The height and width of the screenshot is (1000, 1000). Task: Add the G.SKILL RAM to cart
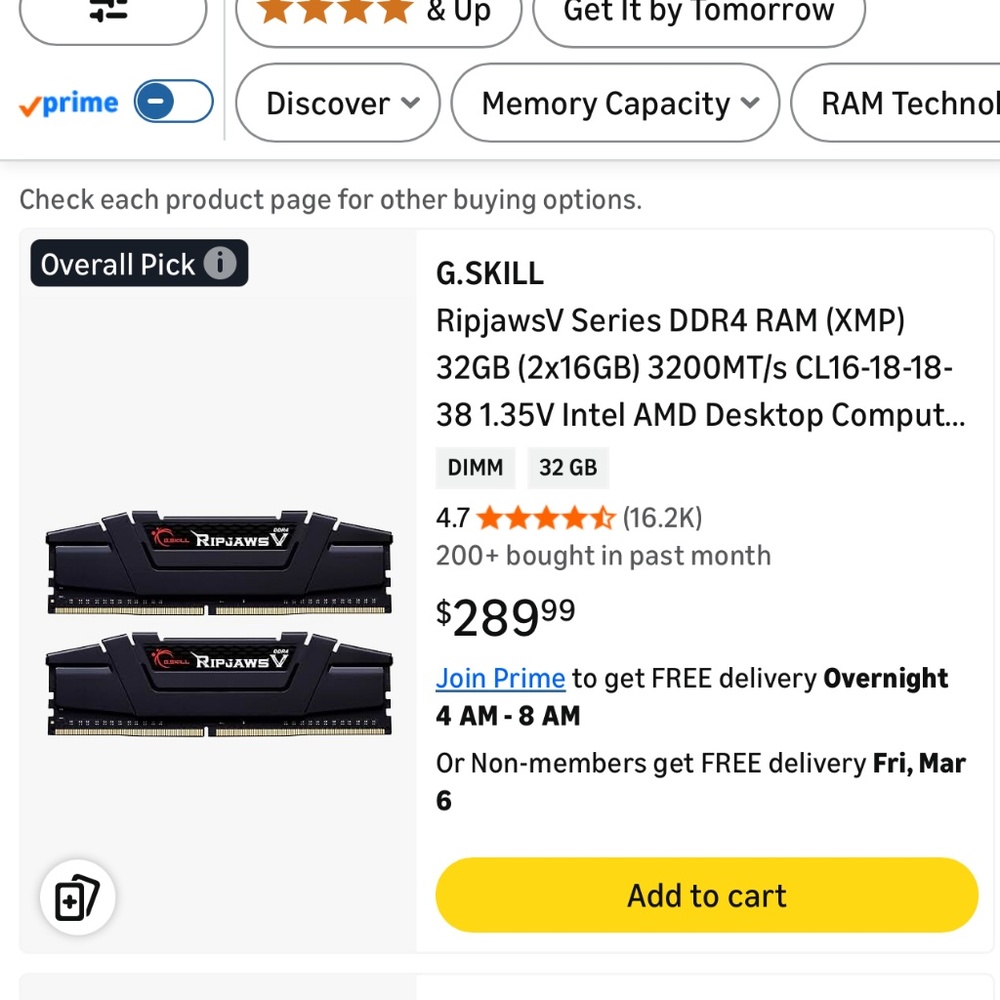[x=707, y=896]
